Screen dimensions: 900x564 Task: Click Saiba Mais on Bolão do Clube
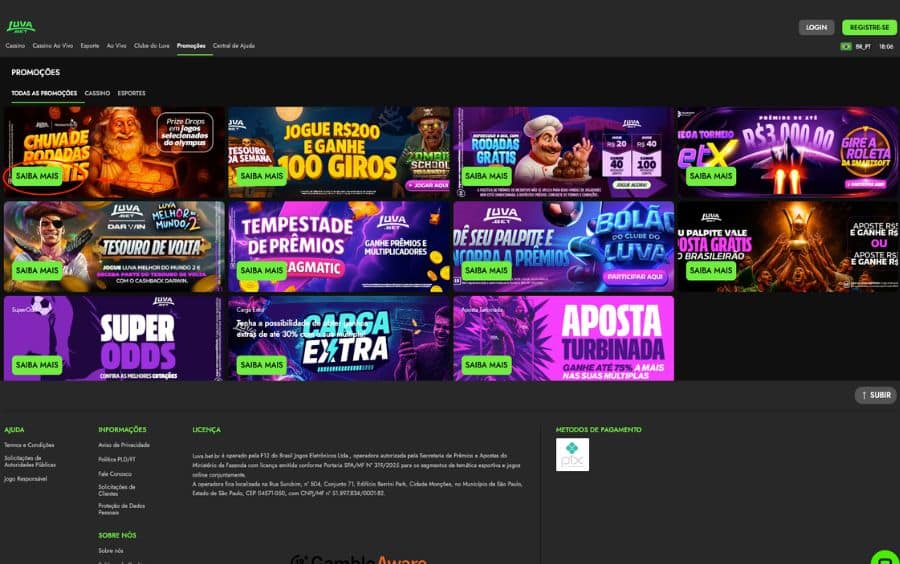point(486,270)
